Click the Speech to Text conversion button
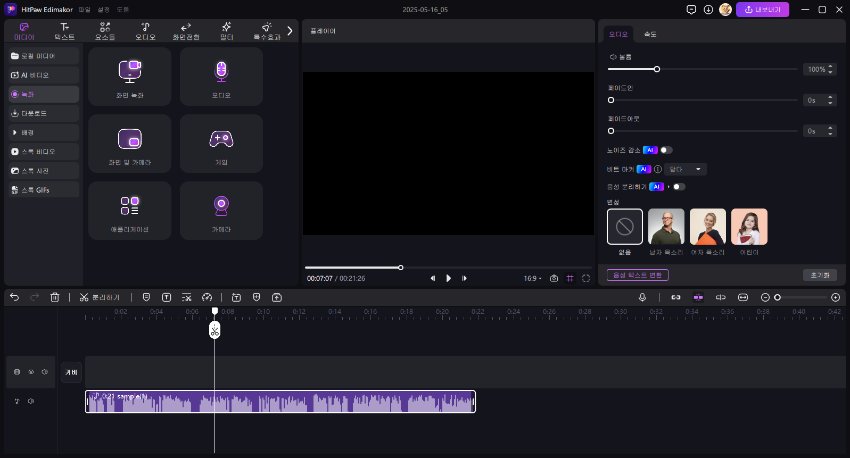The width and height of the screenshot is (850, 458). click(638, 275)
